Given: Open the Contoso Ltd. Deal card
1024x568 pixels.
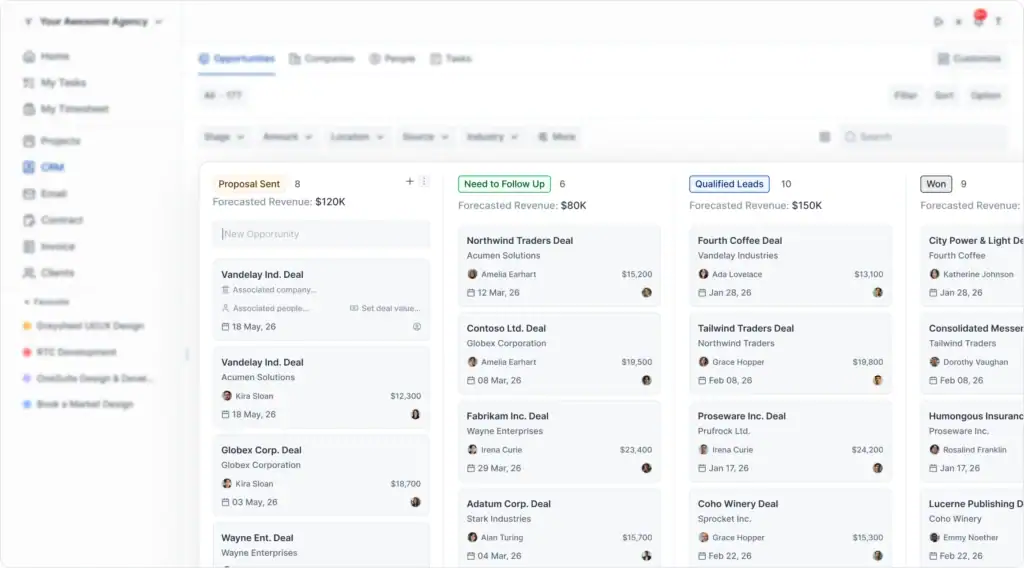Looking at the screenshot, I should (559, 353).
